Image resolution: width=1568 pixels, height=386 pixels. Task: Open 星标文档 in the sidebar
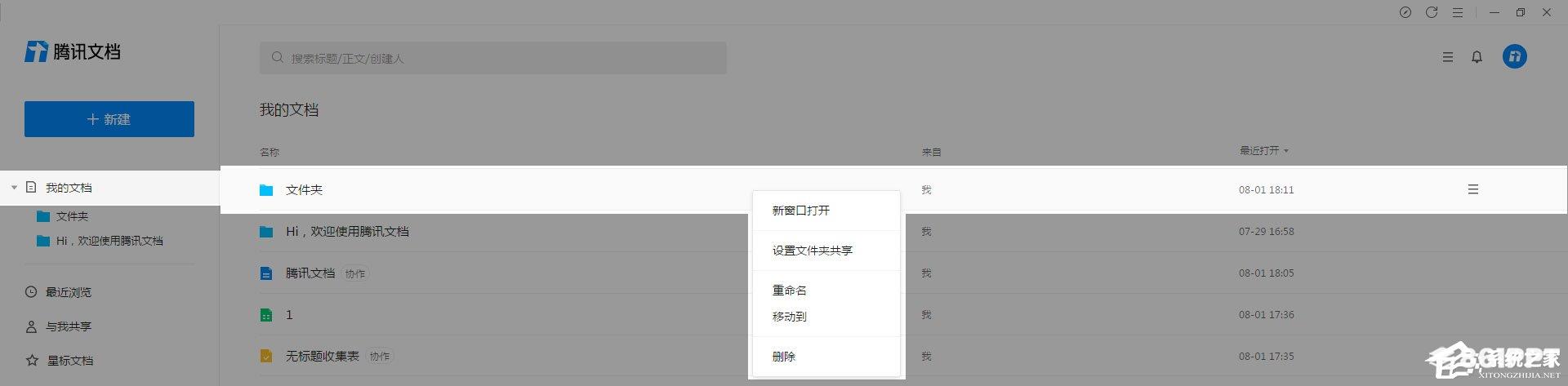pyautogui.click(x=70, y=360)
